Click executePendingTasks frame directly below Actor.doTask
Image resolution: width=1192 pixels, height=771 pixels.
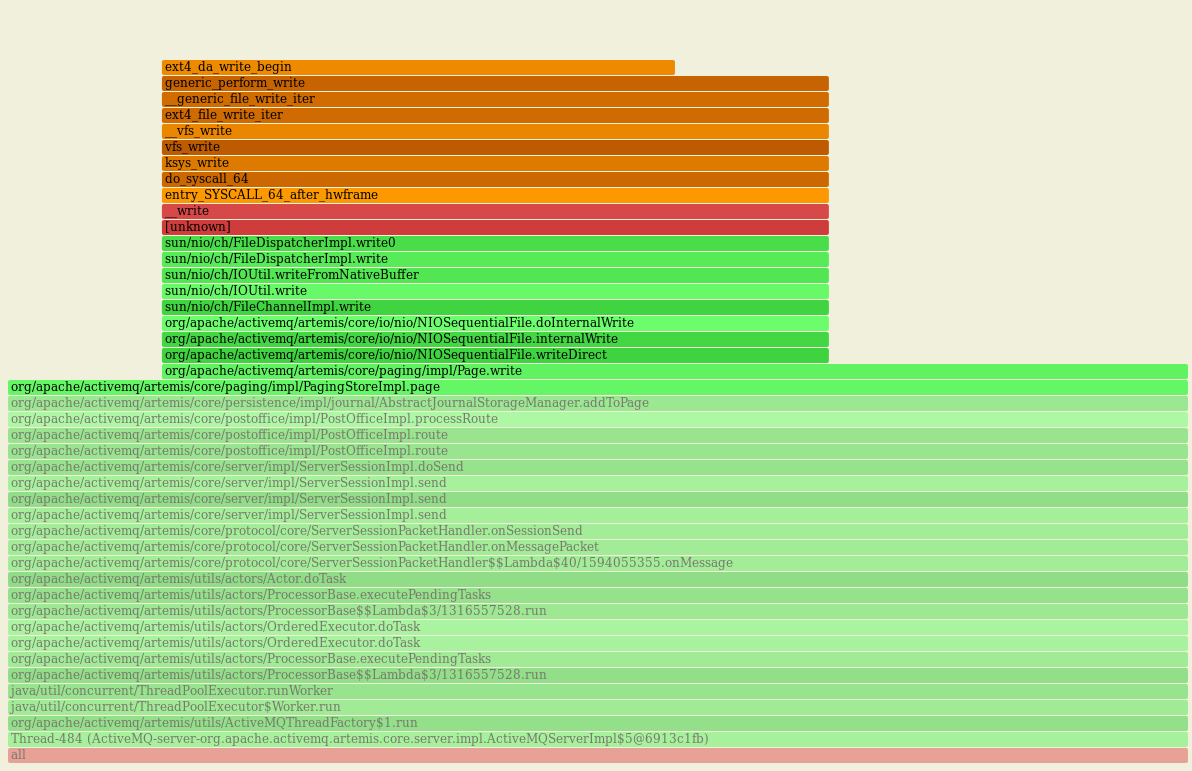(x=598, y=595)
